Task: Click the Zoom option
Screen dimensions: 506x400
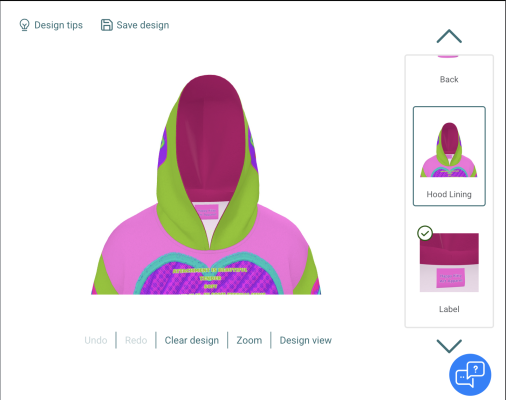Action: 249,340
